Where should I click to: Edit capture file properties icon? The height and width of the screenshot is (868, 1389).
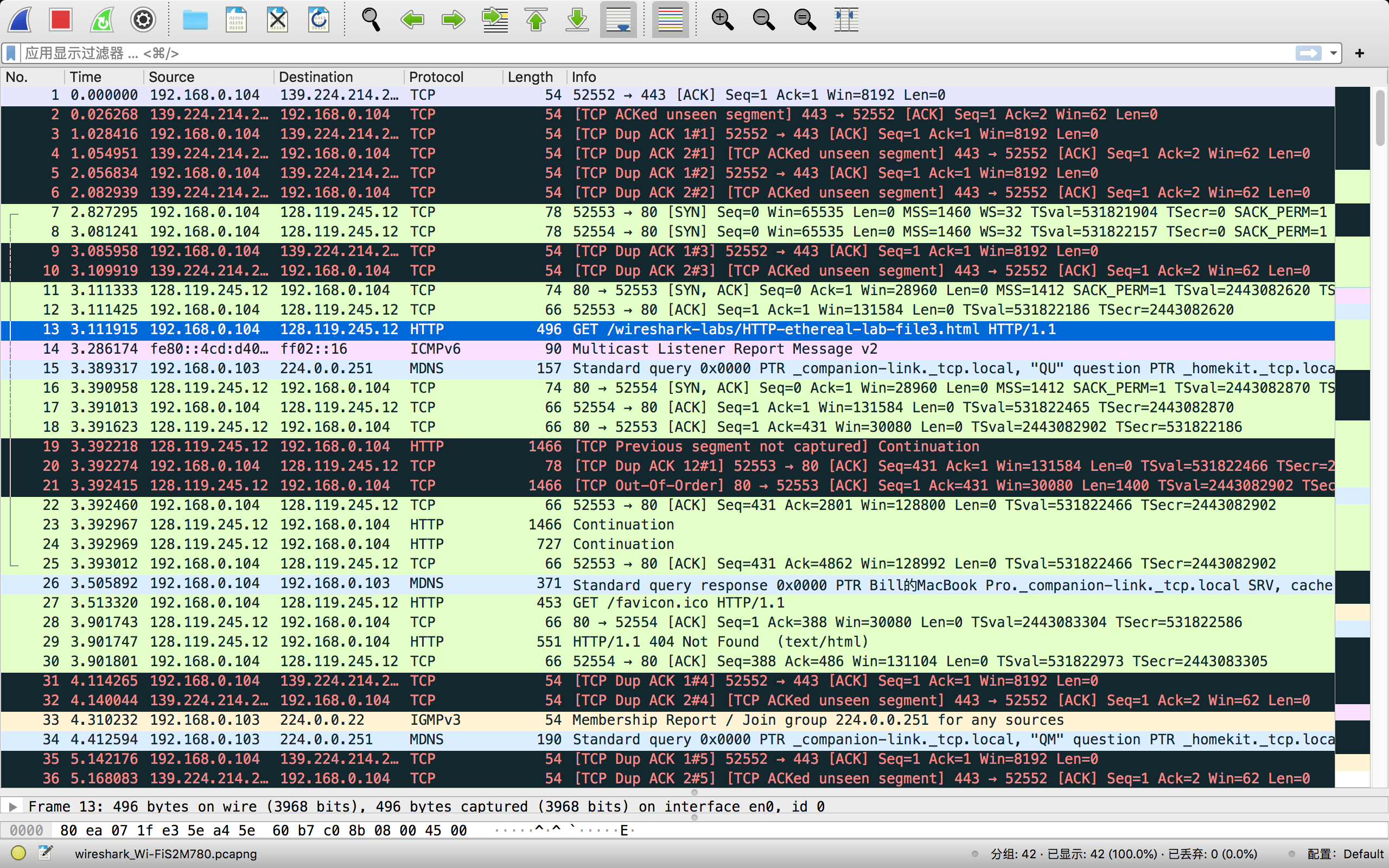(x=46, y=853)
